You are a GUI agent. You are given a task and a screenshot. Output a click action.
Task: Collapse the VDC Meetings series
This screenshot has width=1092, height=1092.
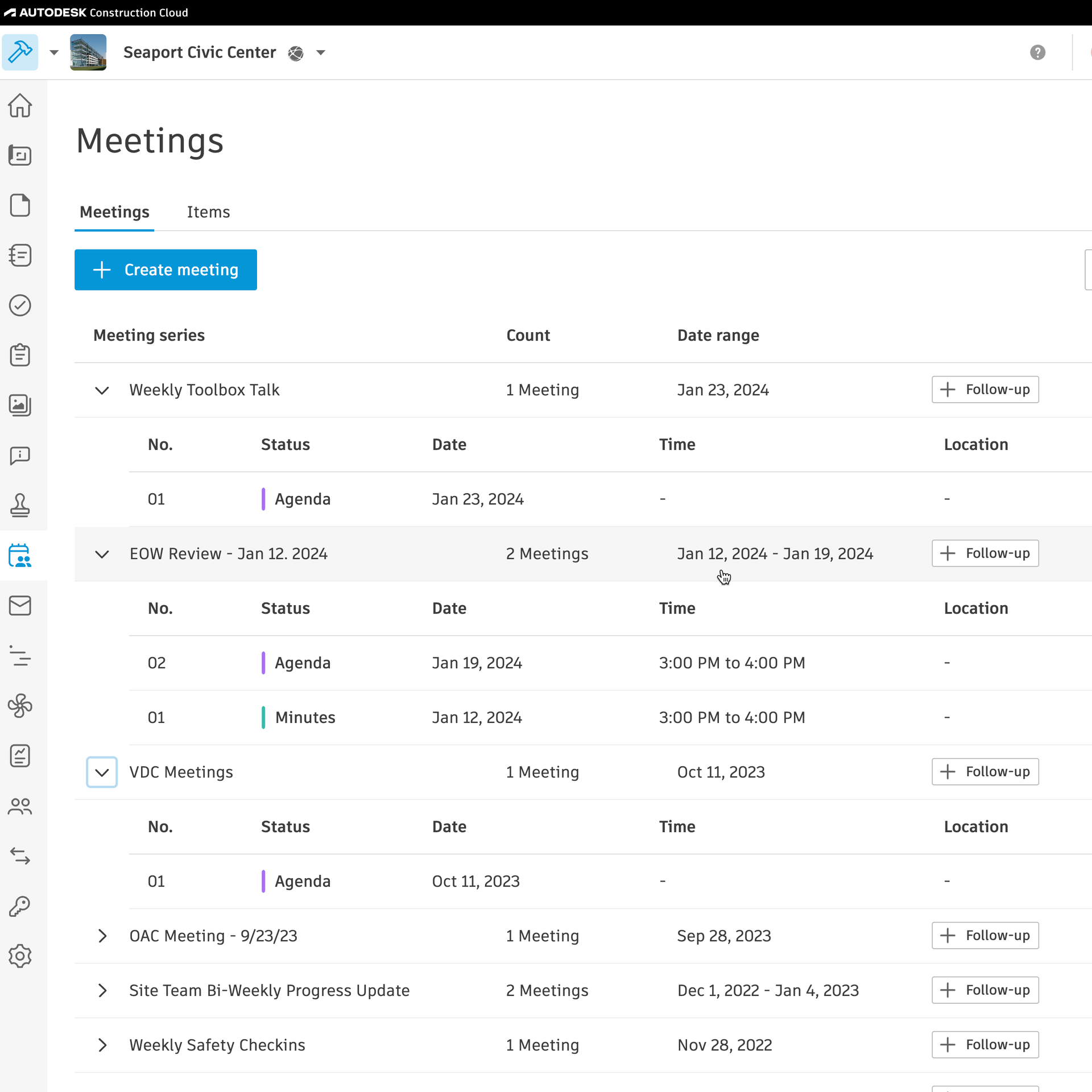(102, 772)
